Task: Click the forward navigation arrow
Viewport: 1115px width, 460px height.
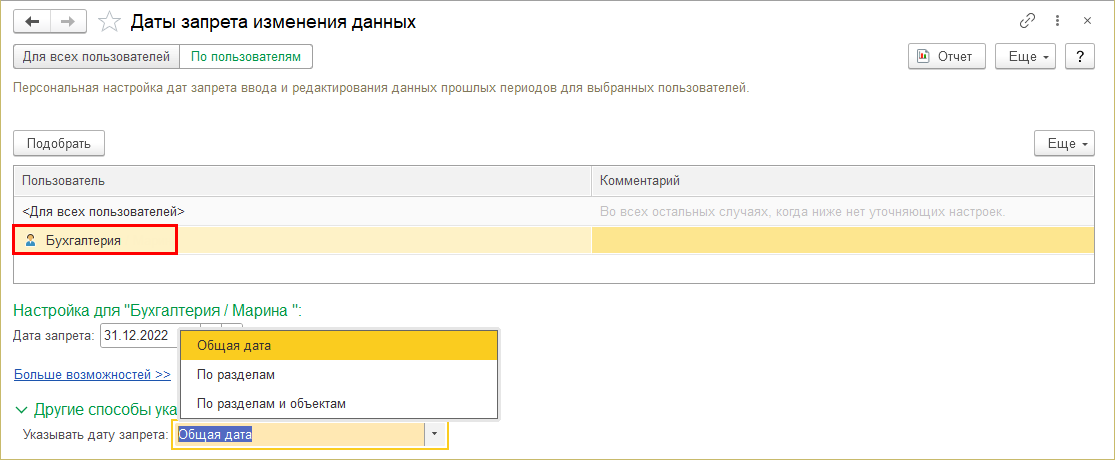Action: tap(69, 21)
